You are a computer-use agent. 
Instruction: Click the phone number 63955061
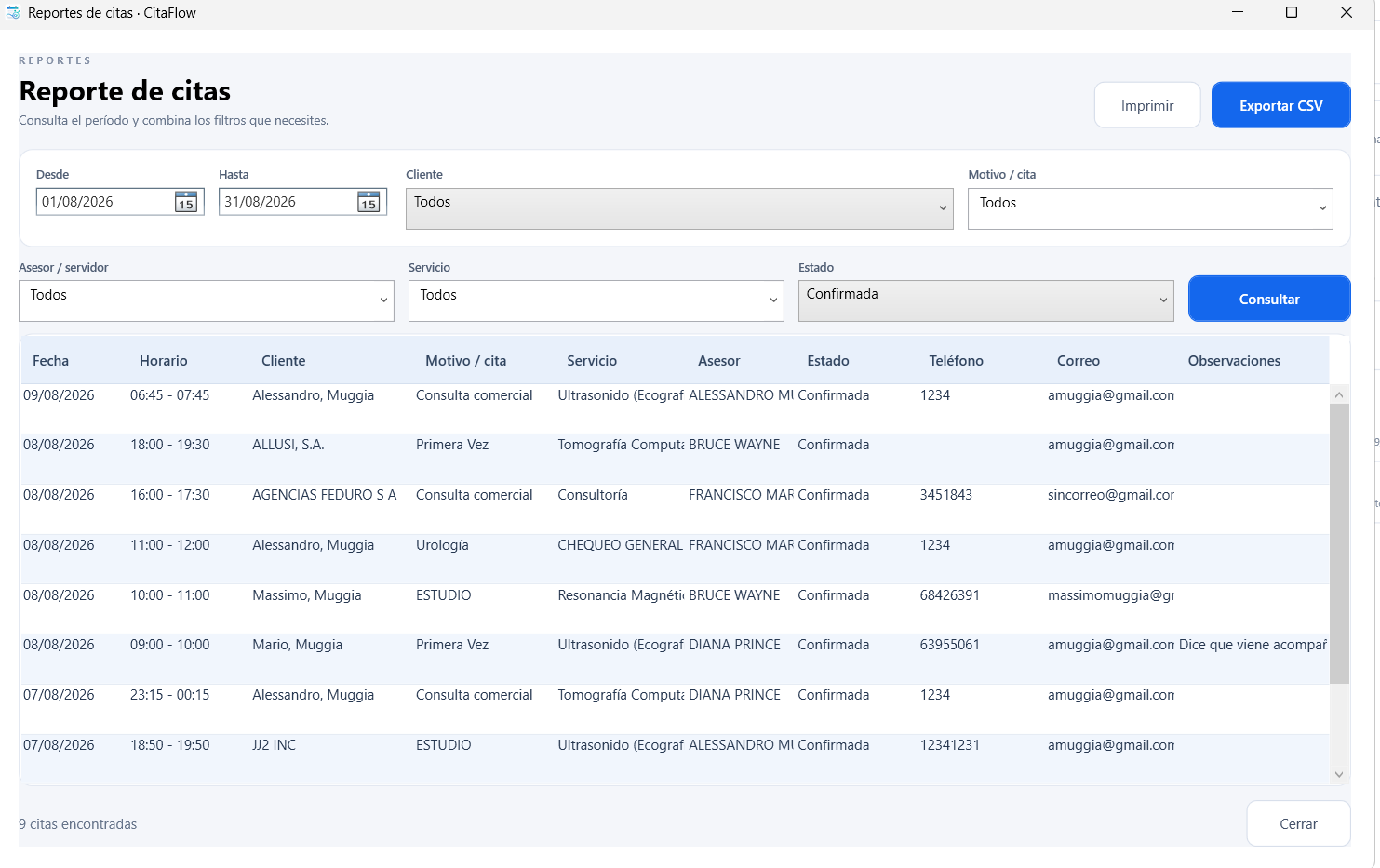950,645
